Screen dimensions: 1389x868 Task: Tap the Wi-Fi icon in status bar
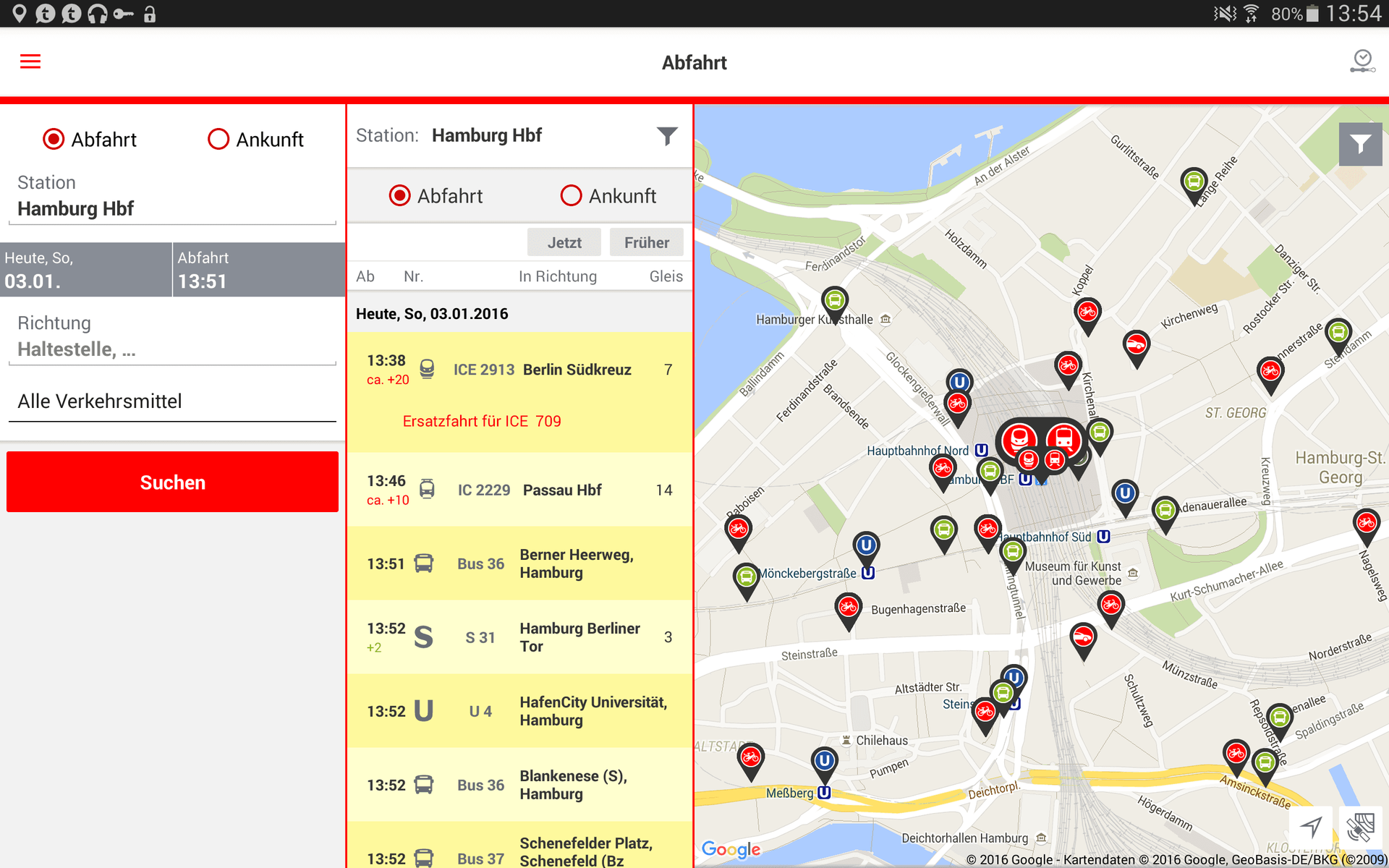(1251, 14)
